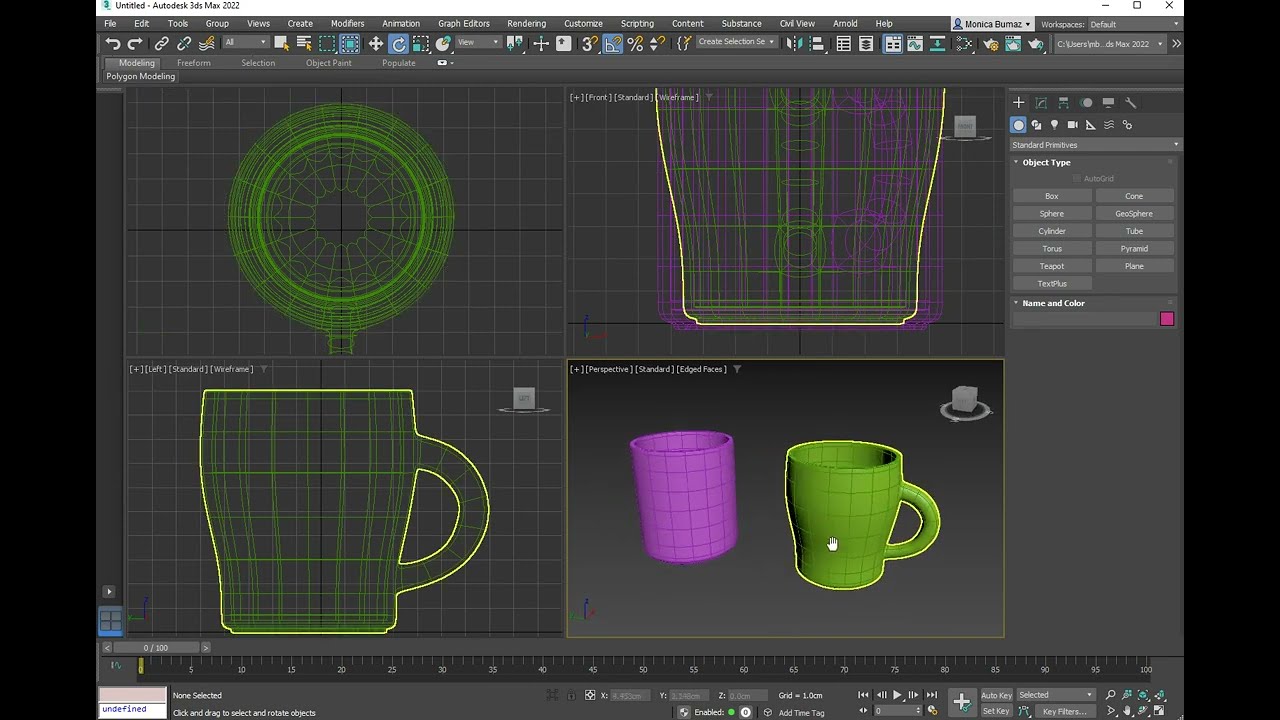Open the project path dropdown

point(1110,43)
